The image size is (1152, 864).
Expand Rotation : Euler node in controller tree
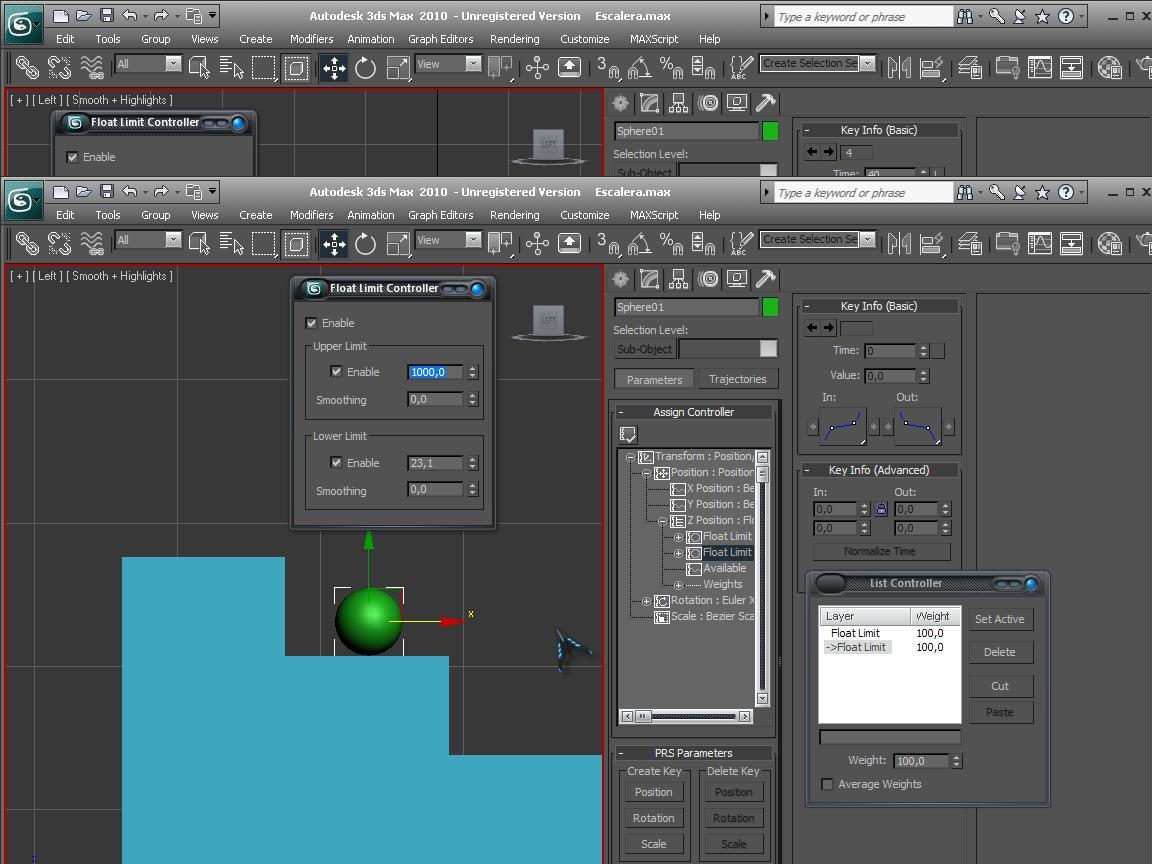646,601
